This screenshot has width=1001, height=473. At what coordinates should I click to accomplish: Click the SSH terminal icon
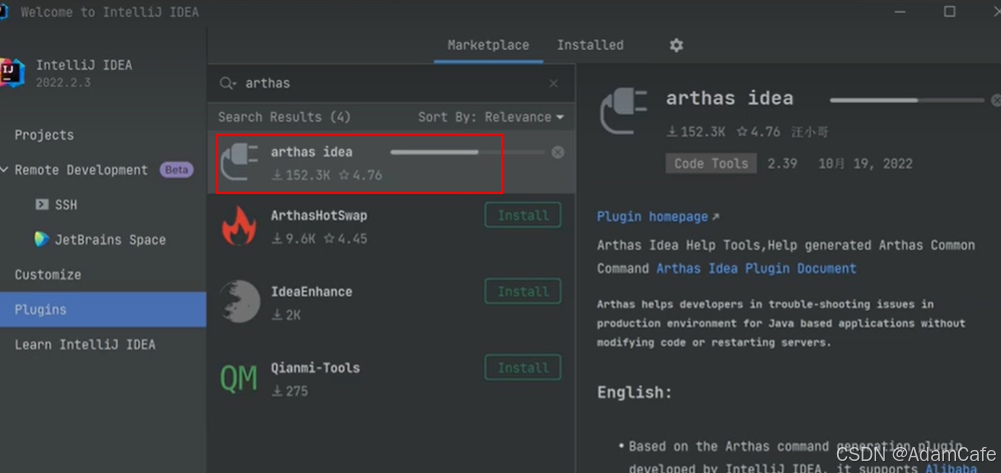pos(42,205)
